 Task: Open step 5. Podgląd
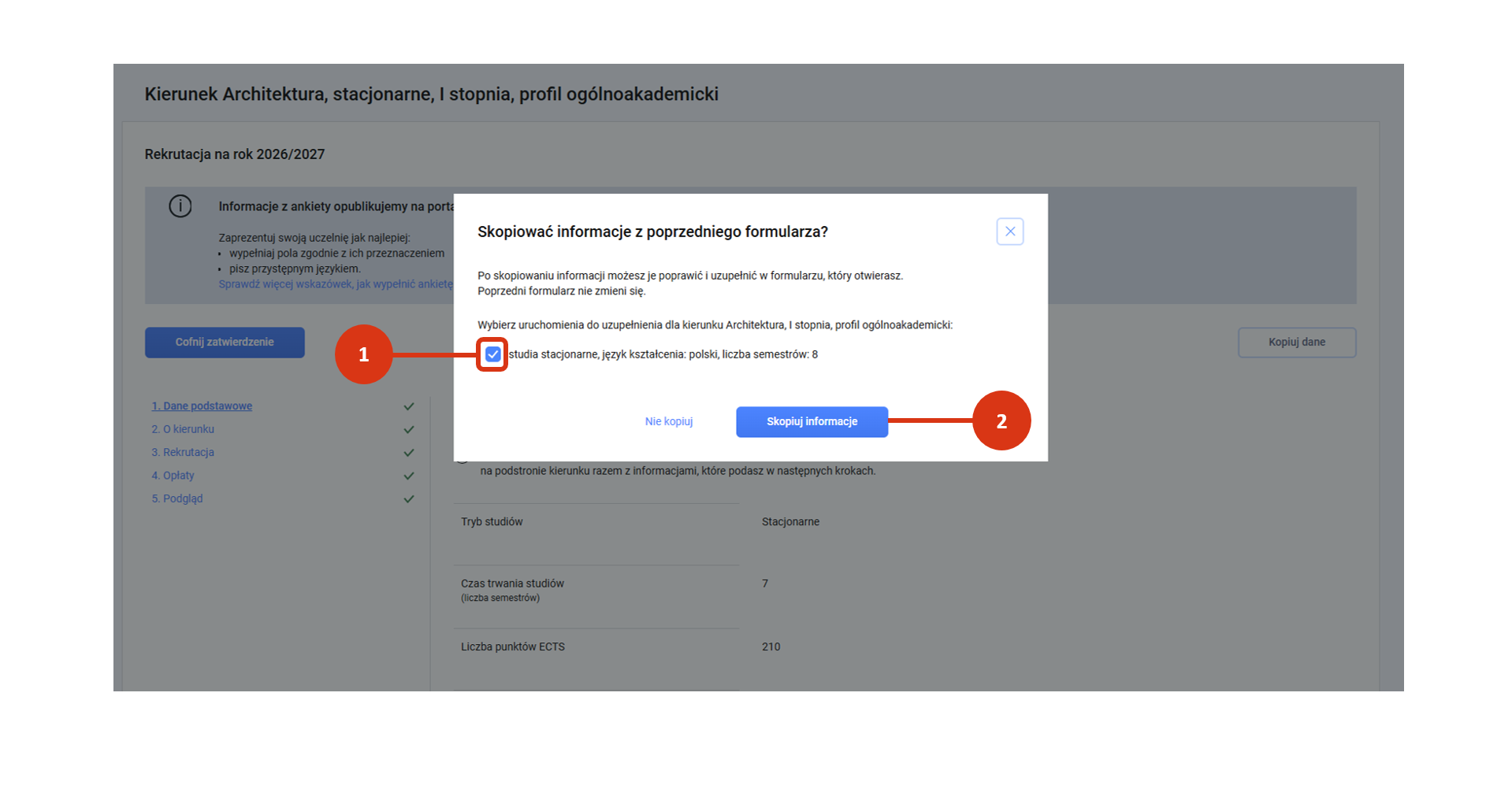177,499
